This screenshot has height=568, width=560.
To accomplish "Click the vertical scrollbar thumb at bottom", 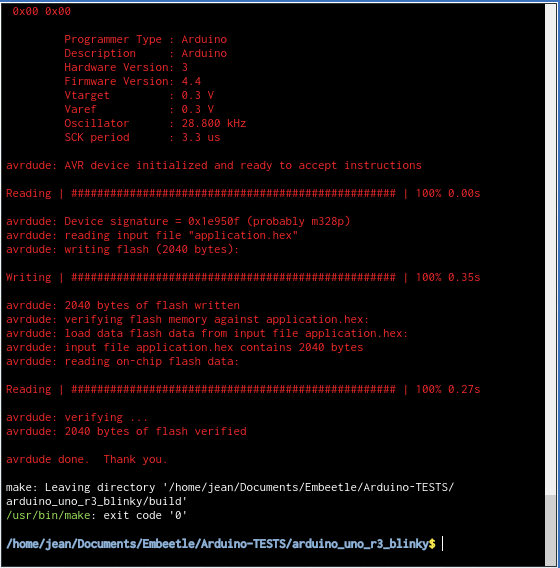I will pos(551,529).
